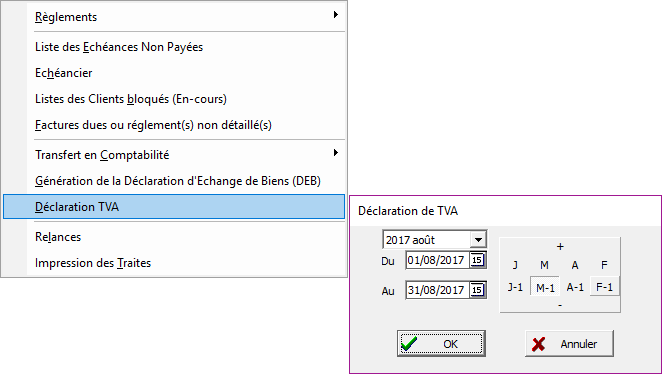
Task: Expand the 2017 août period dropdown
Action: click(x=478, y=240)
